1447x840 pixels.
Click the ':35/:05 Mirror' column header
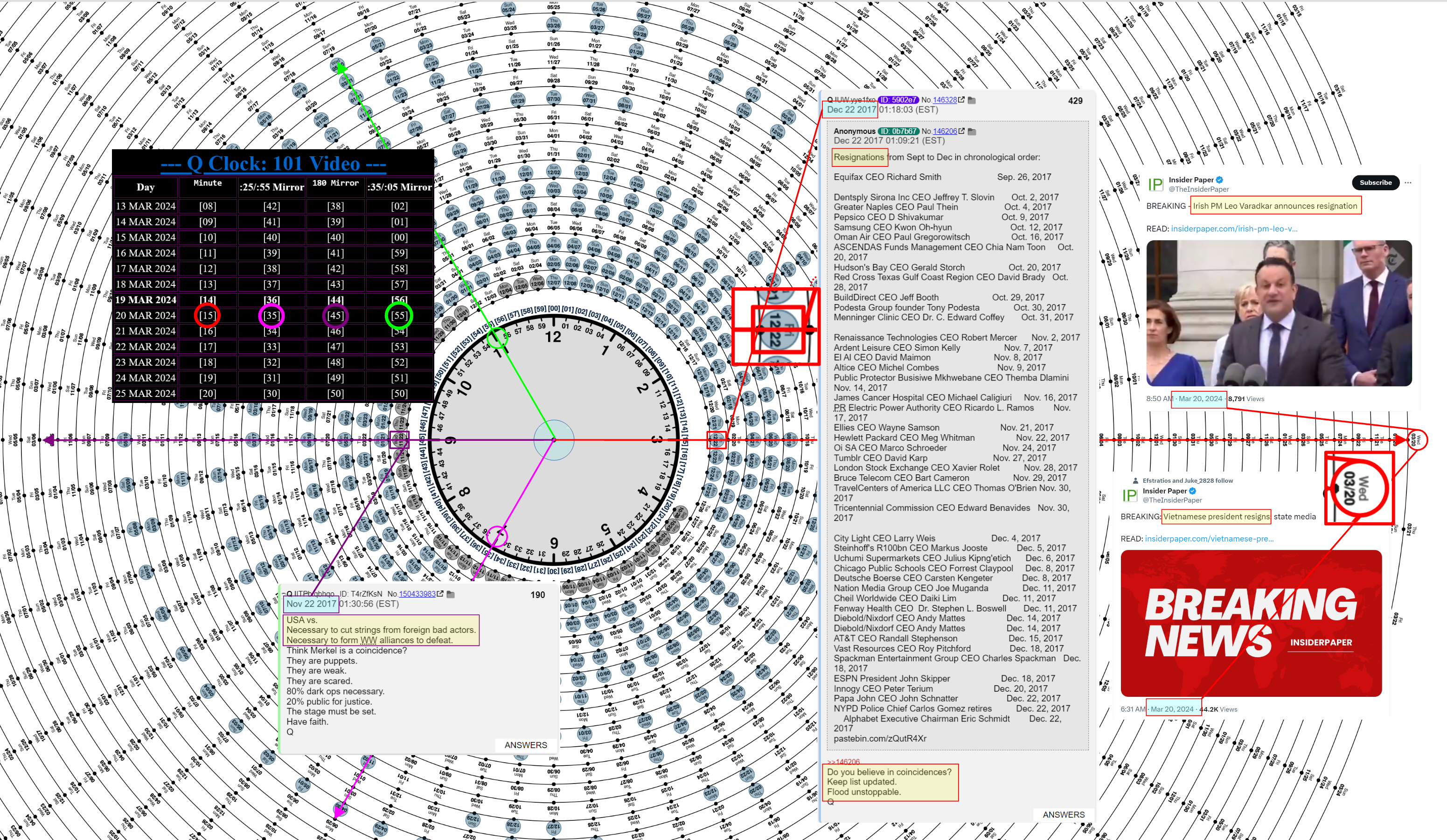tap(399, 187)
